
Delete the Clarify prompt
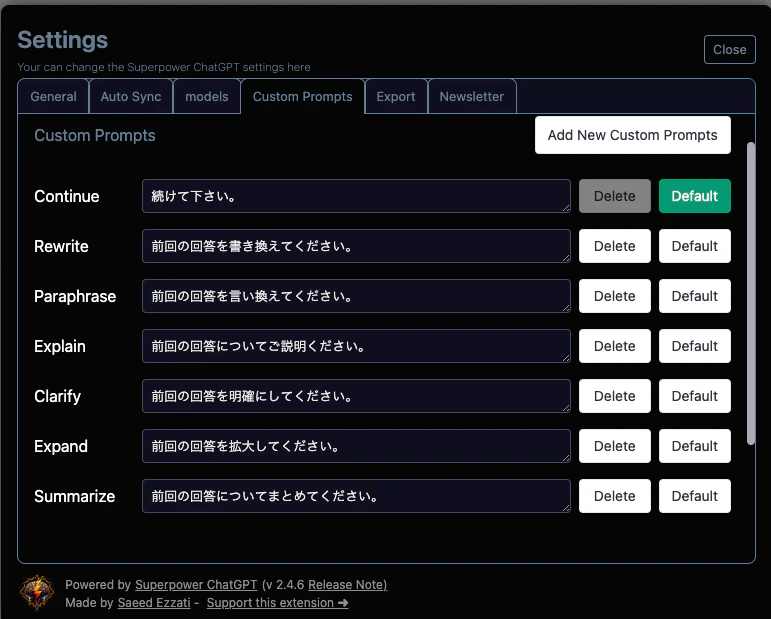coord(615,396)
